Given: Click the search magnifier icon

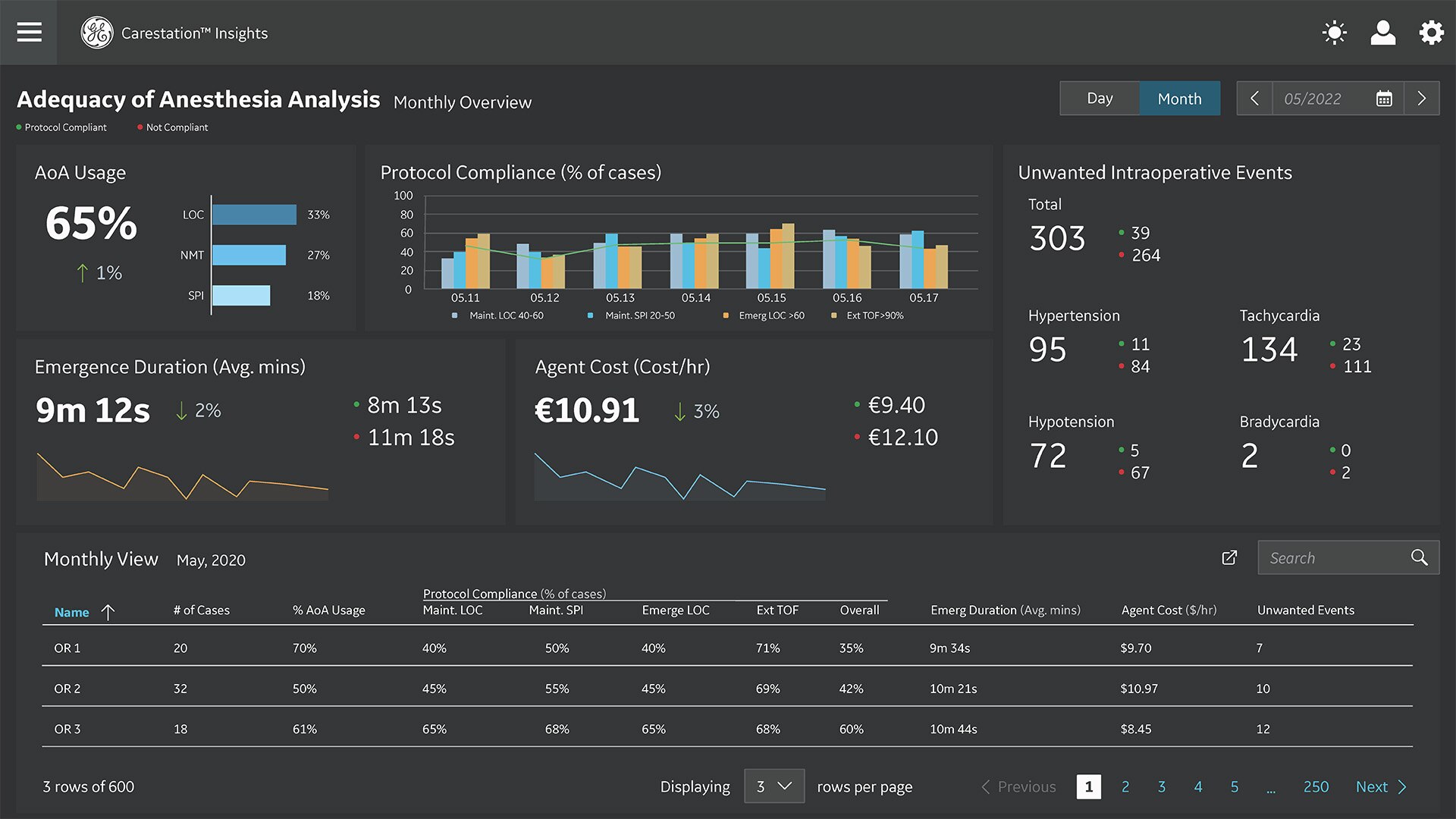Looking at the screenshot, I should coord(1419,557).
